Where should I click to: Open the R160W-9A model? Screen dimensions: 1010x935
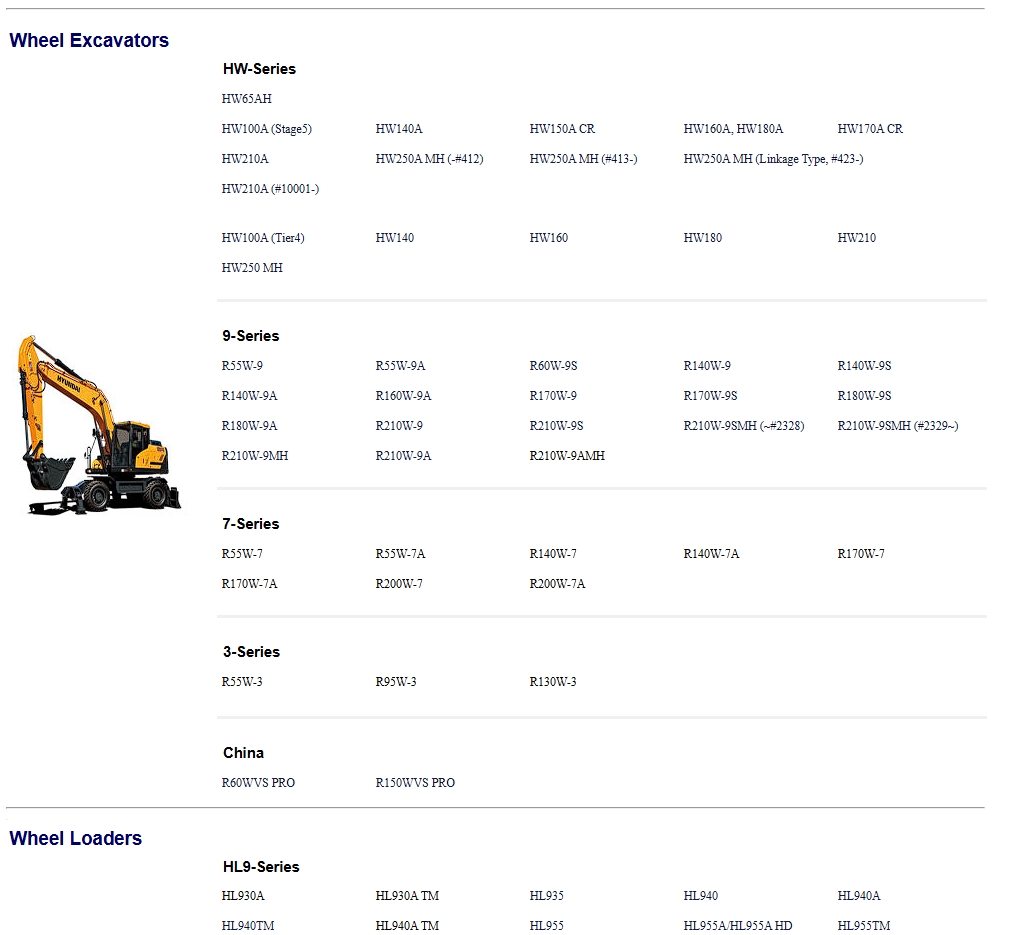pyautogui.click(x=403, y=396)
